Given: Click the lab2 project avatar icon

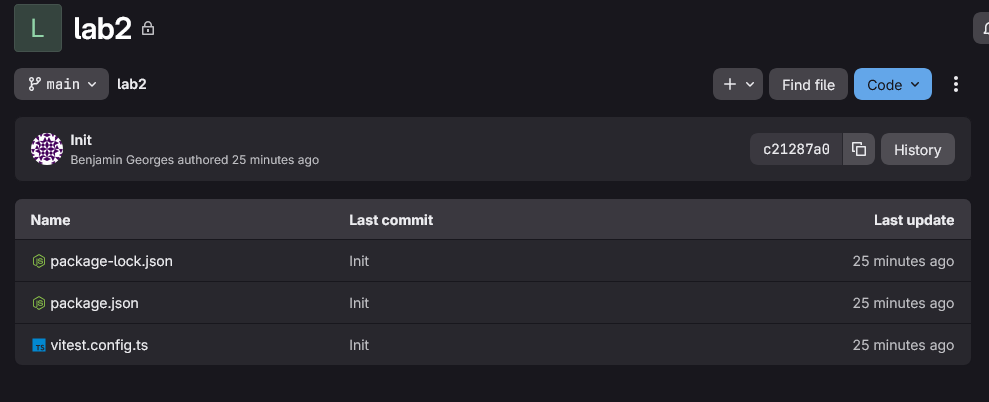Looking at the screenshot, I should (x=38, y=27).
